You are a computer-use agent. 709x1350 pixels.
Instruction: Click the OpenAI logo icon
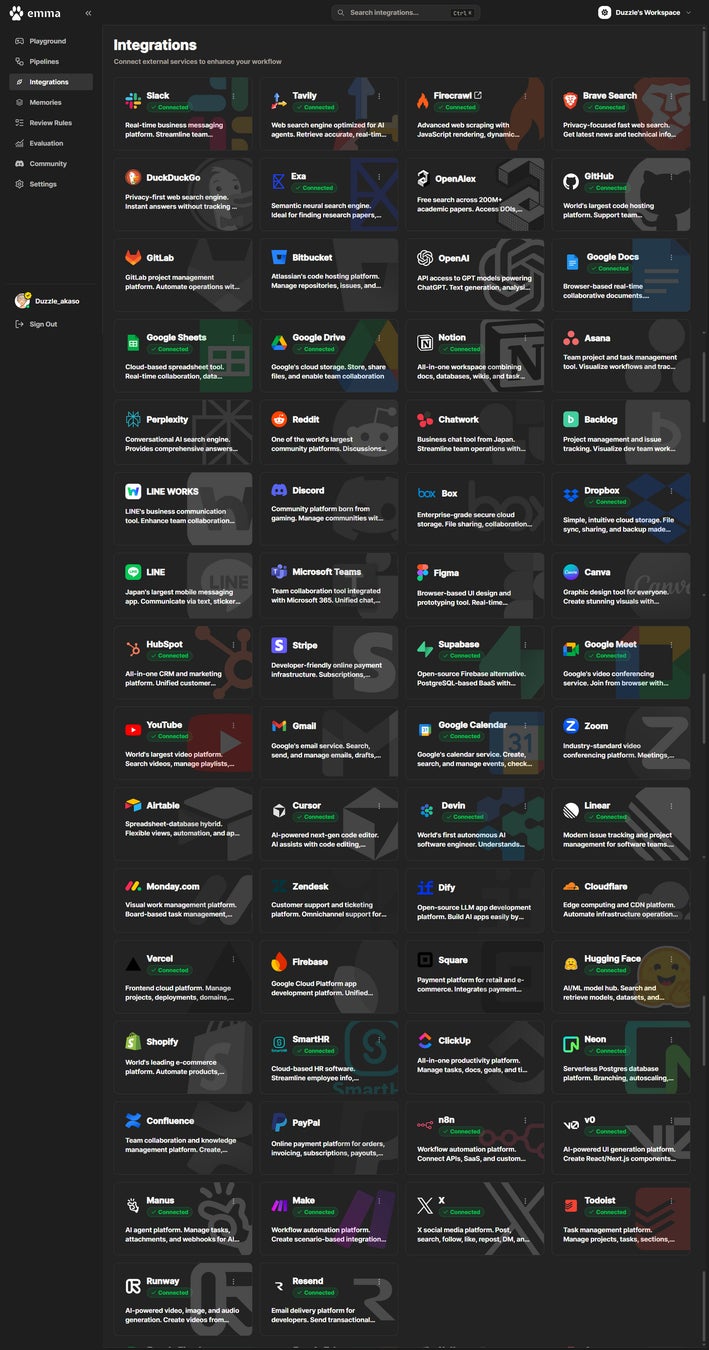pos(424,258)
